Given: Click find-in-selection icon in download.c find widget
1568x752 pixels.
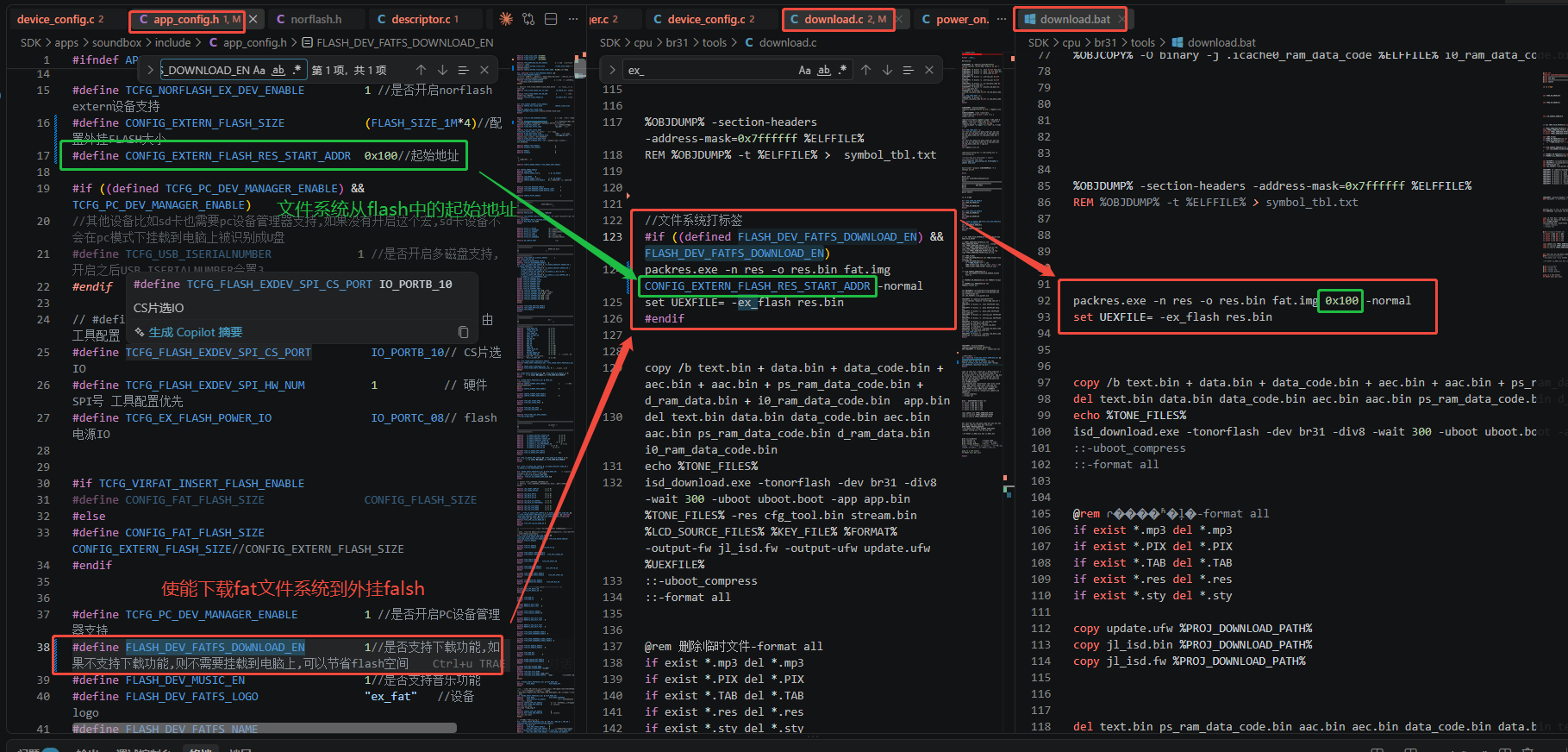Looking at the screenshot, I should point(908,70).
